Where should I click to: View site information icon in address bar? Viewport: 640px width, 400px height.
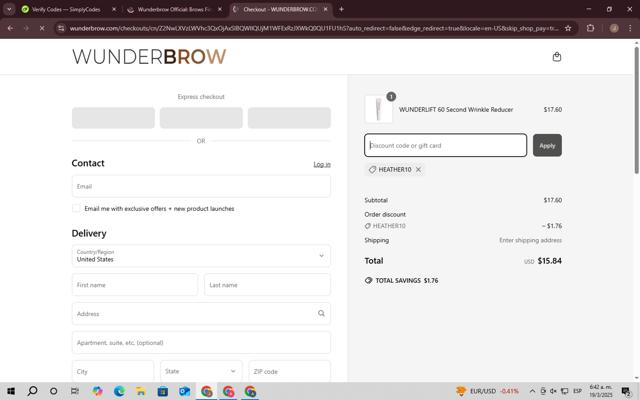[x=61, y=28]
